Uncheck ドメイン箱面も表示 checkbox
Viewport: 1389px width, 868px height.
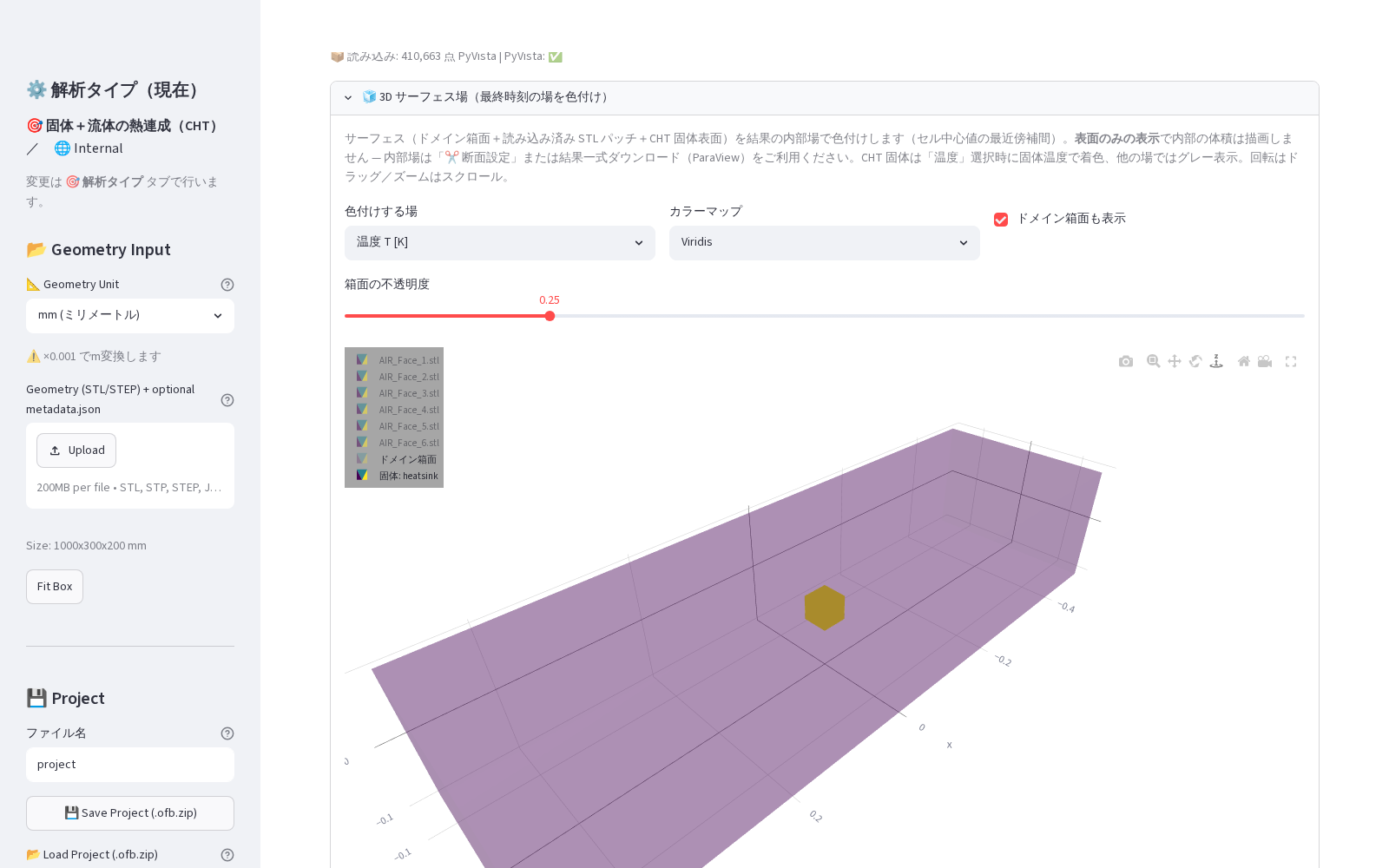[x=1001, y=220]
